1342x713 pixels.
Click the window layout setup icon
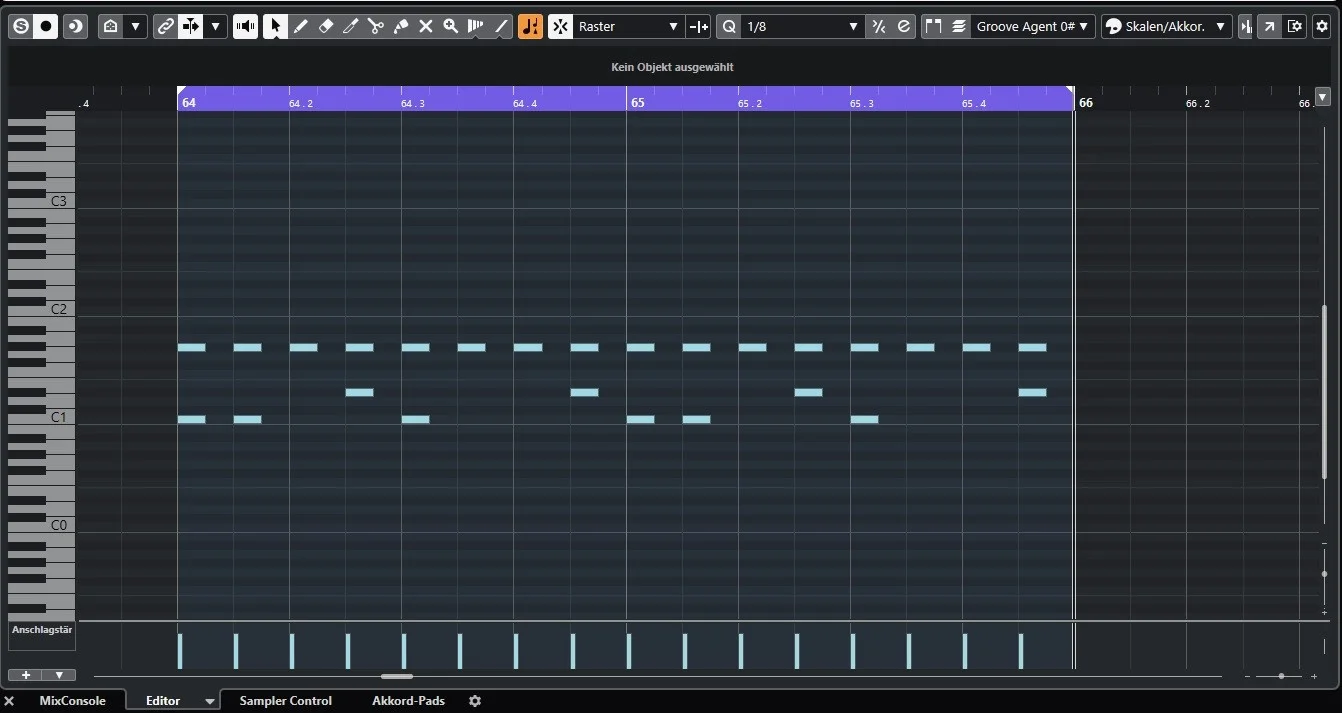[1295, 26]
